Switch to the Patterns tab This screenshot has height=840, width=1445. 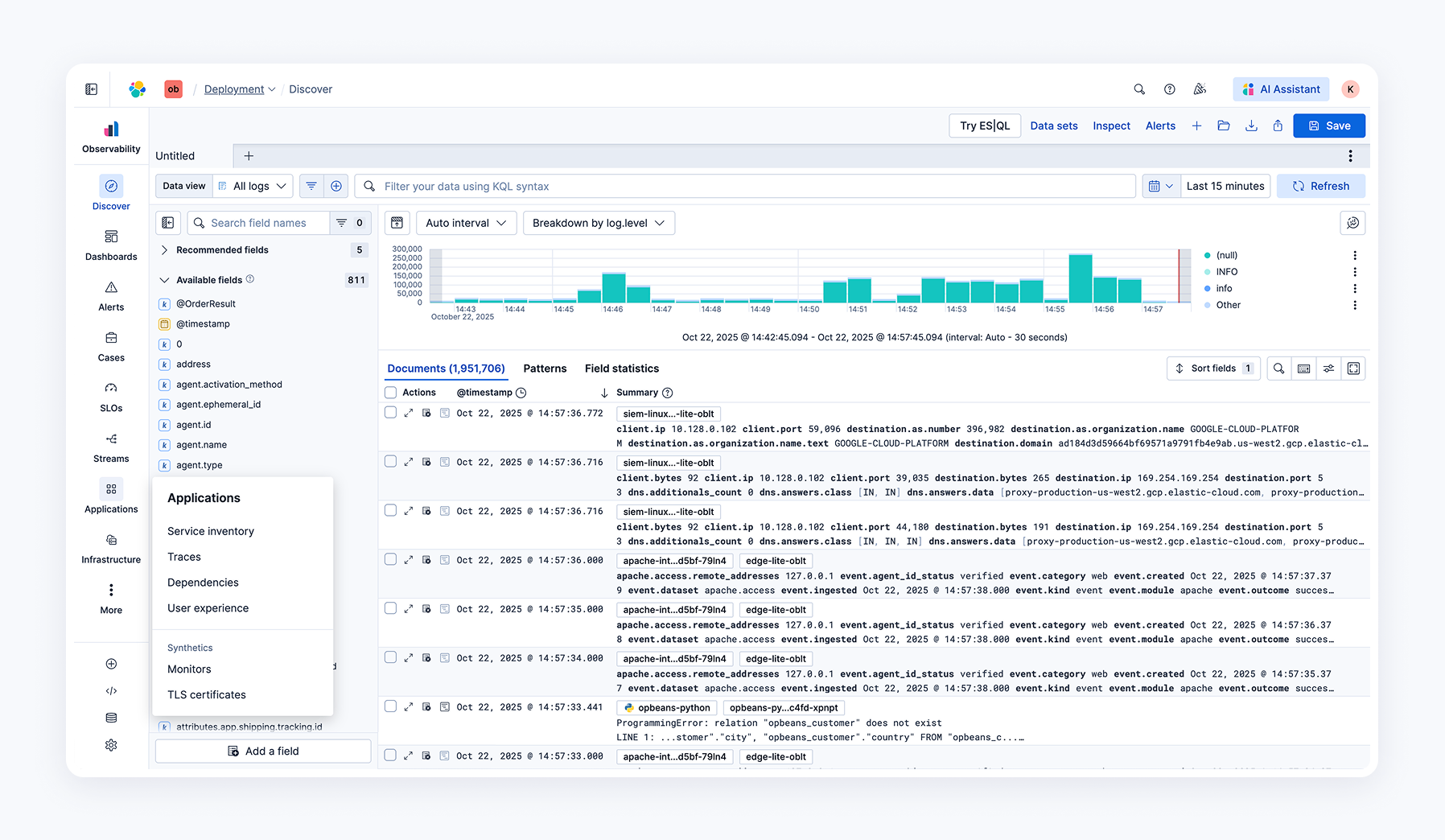pyautogui.click(x=545, y=369)
